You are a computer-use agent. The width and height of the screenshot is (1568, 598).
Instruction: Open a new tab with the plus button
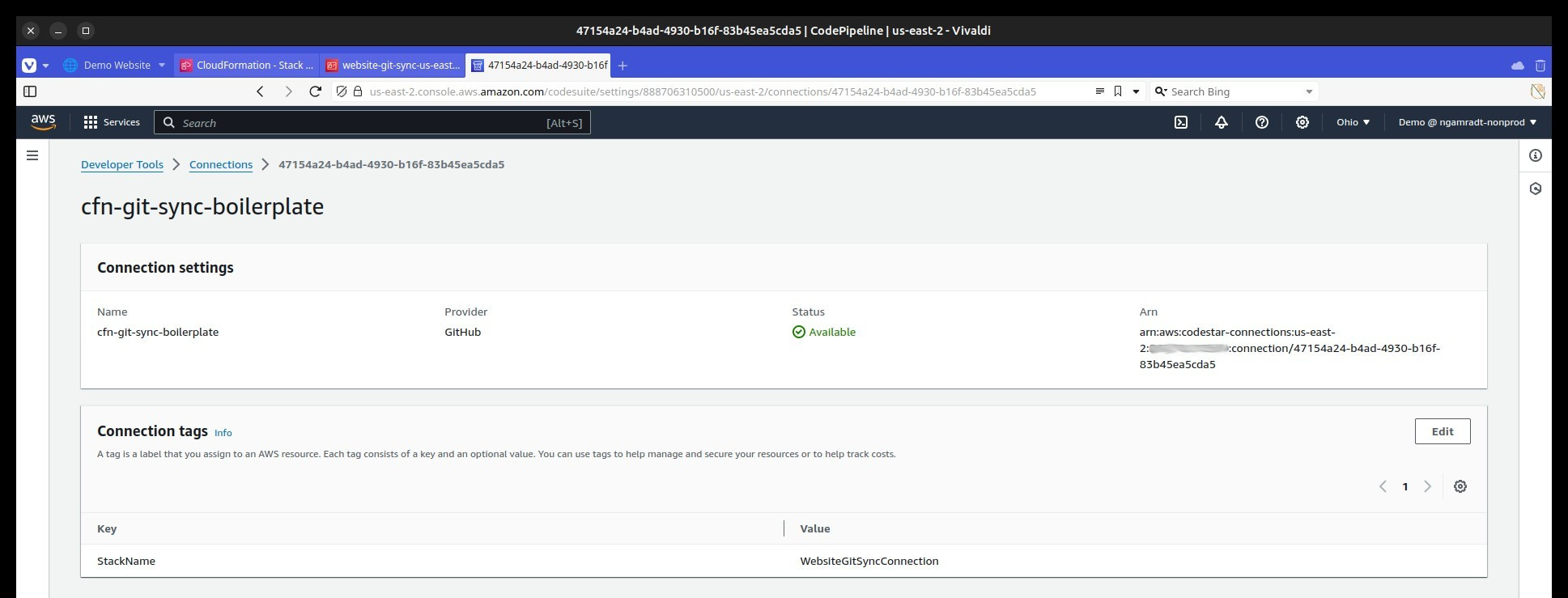pyautogui.click(x=623, y=66)
